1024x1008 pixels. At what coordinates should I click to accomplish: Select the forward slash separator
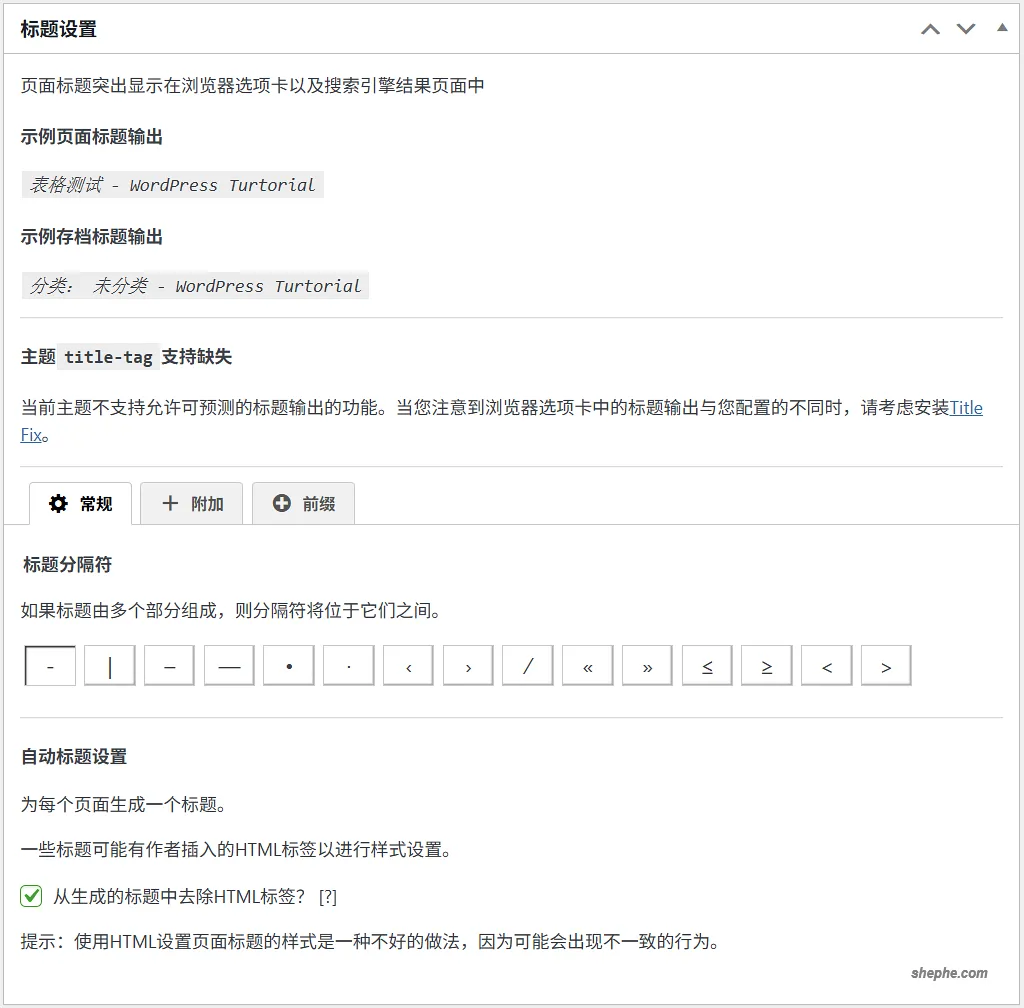pos(527,665)
